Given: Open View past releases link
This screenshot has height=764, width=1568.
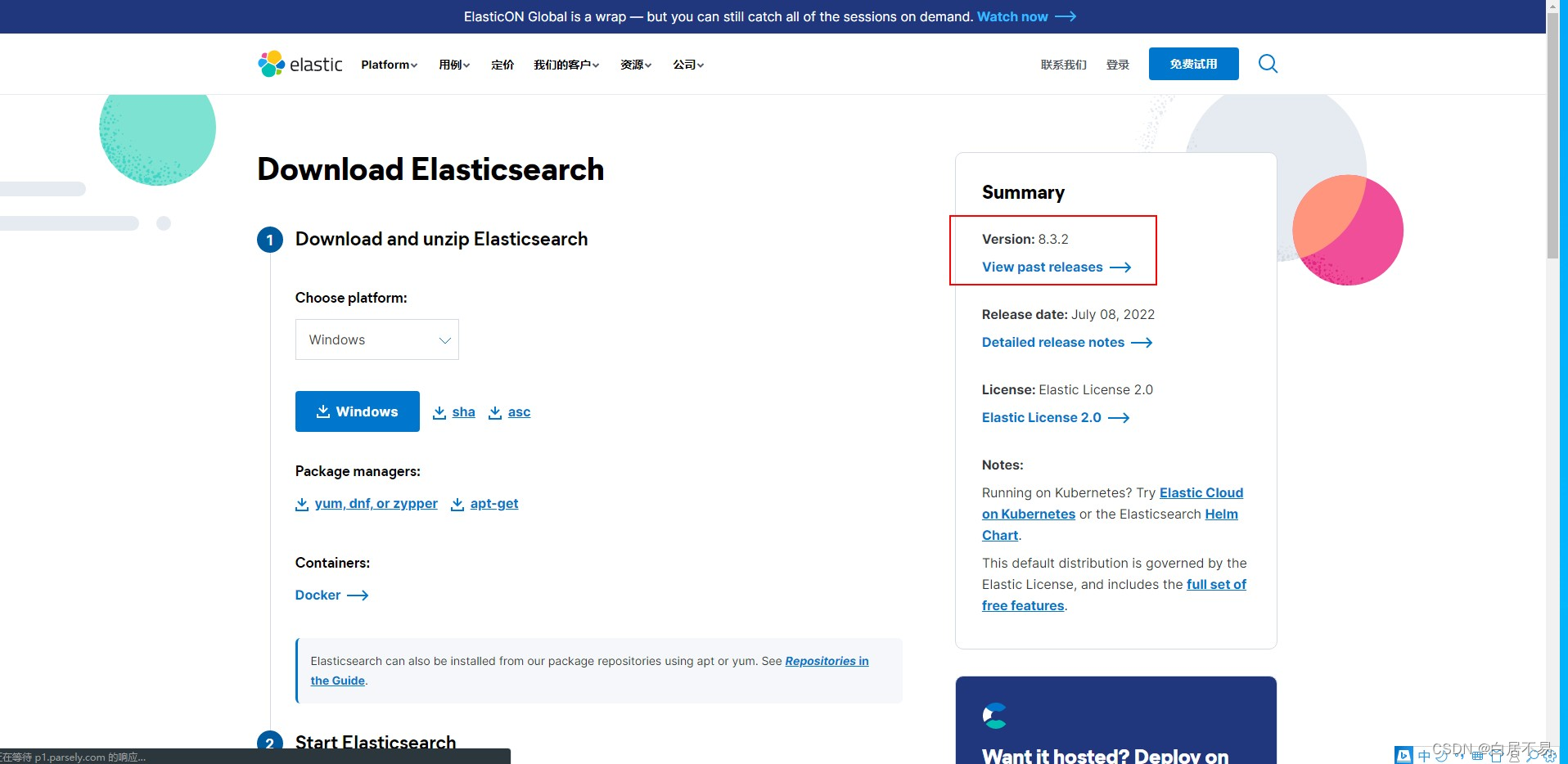Looking at the screenshot, I should 1043,267.
